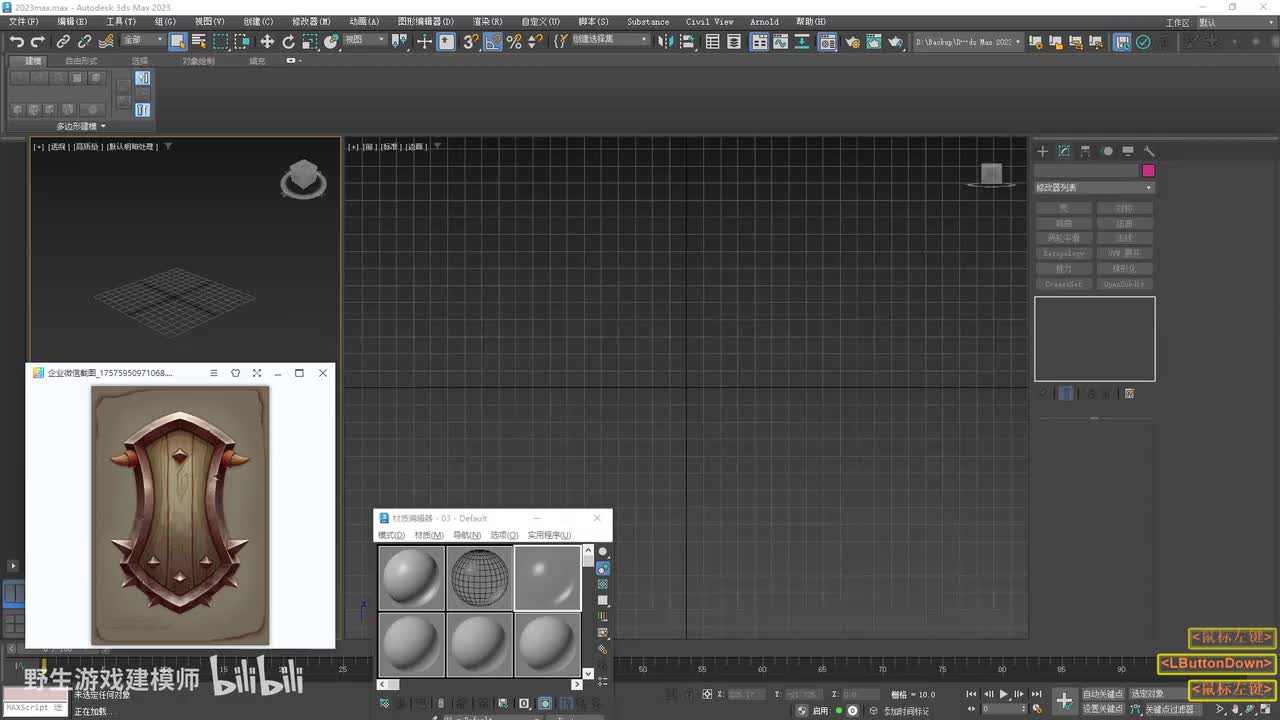The width and height of the screenshot is (1280, 720).
Task: Open 模式(D) menu in Material Editor
Action: [x=391, y=535]
